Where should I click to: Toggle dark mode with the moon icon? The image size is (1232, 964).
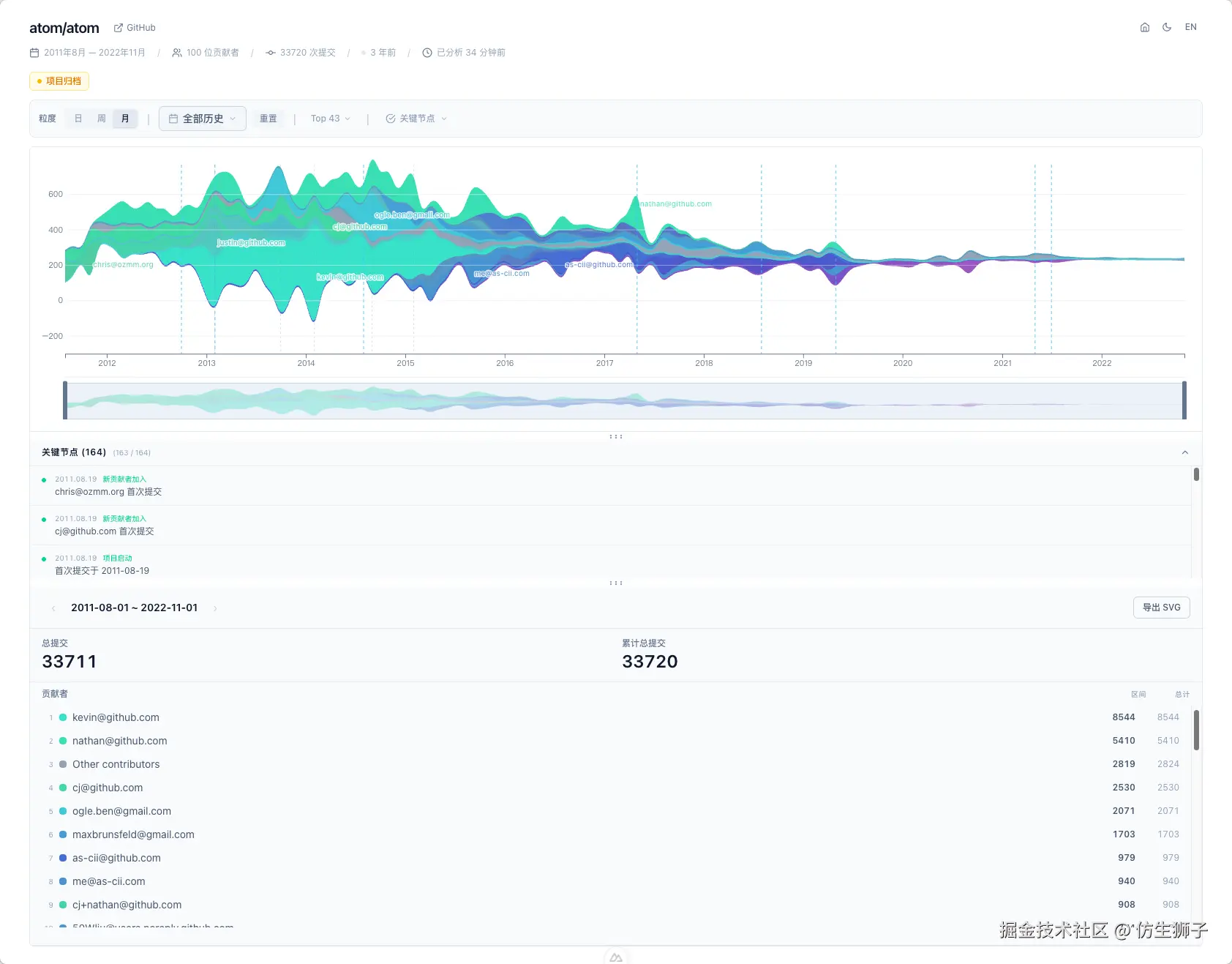point(1167,27)
